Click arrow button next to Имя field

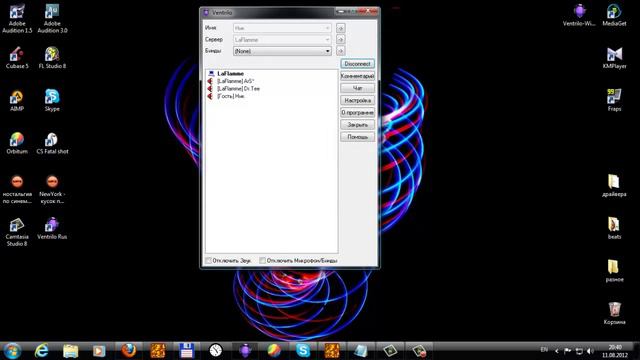pos(340,28)
